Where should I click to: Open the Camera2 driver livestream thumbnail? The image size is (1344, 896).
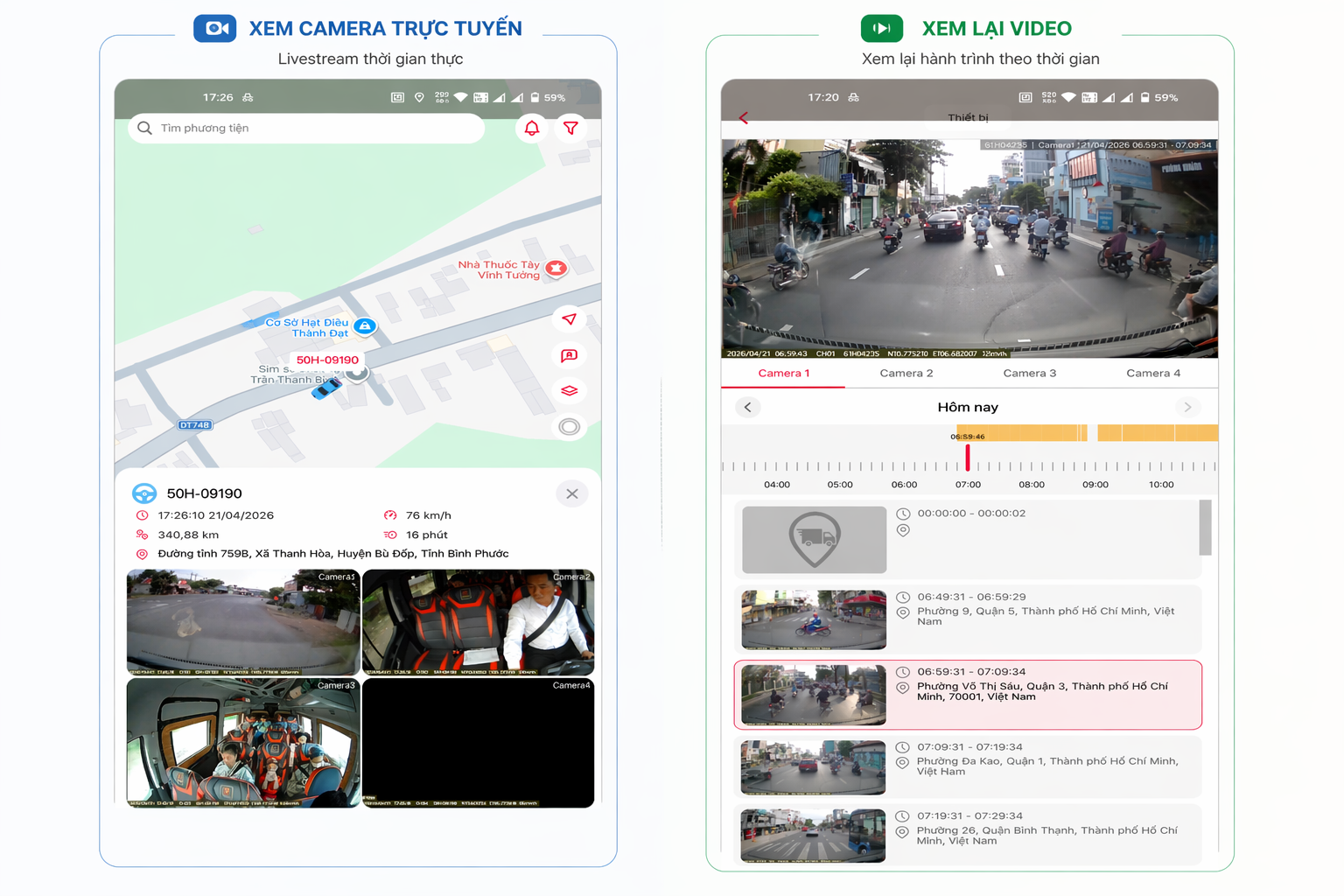point(478,622)
